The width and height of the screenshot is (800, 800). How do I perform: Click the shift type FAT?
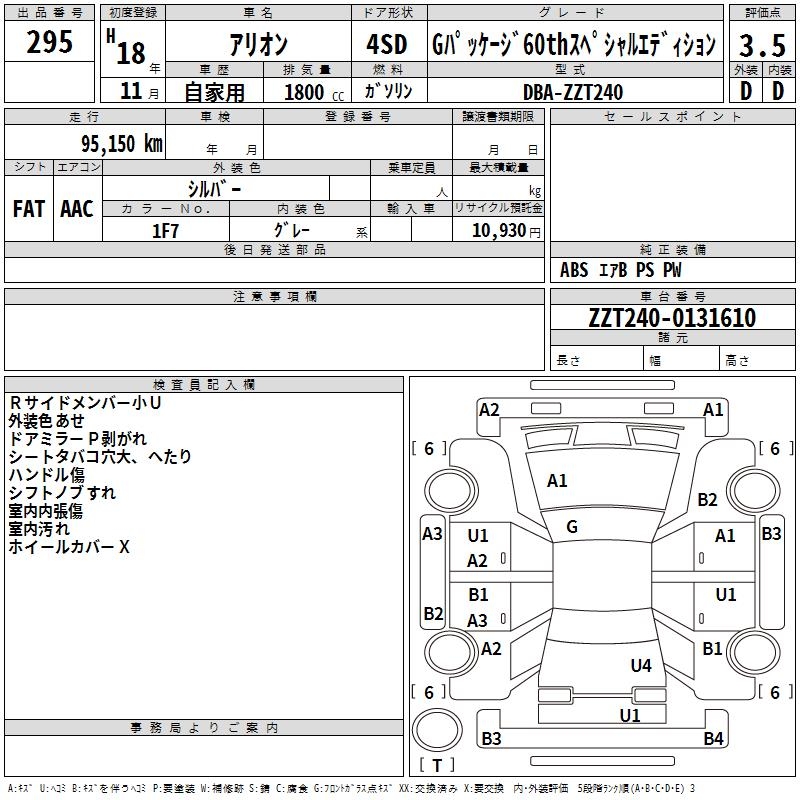click(29, 209)
